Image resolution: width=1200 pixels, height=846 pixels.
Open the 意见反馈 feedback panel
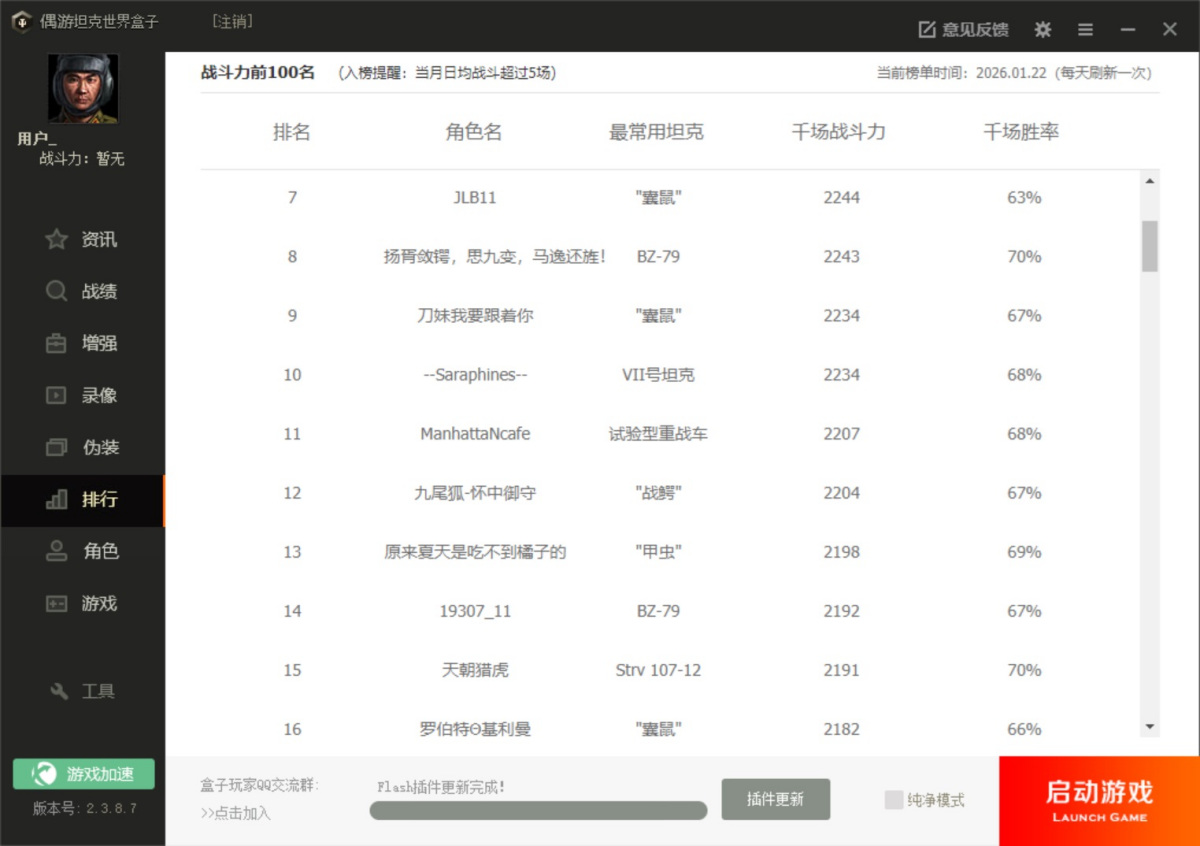pyautogui.click(x=961, y=29)
